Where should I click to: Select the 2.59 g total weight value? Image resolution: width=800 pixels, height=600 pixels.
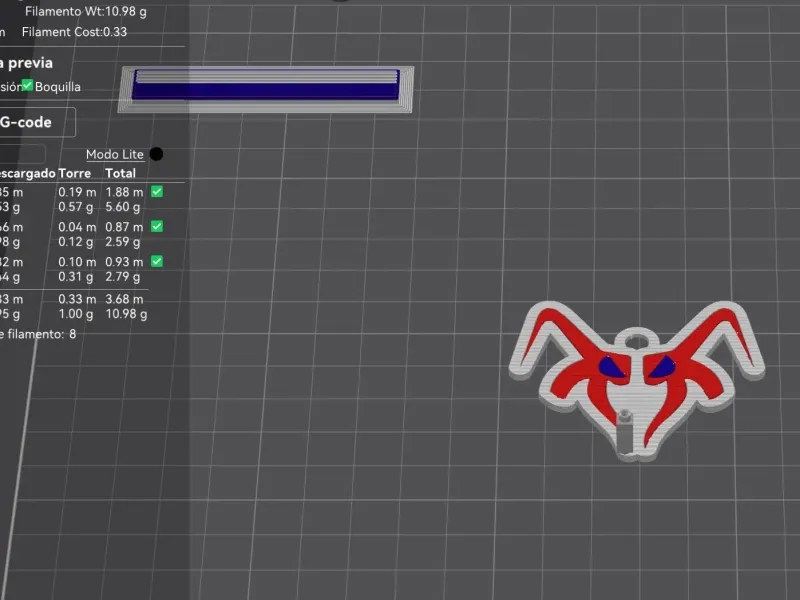point(122,242)
